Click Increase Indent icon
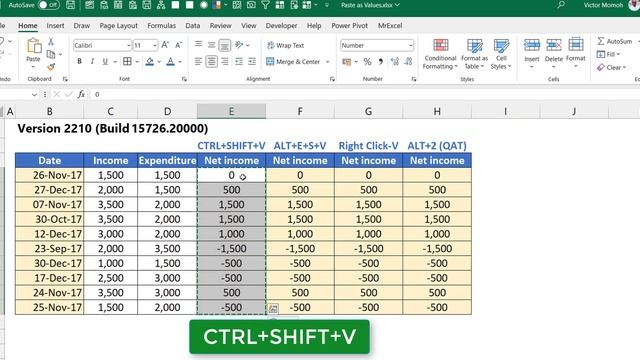The width and height of the screenshot is (640, 360). (x=252, y=62)
